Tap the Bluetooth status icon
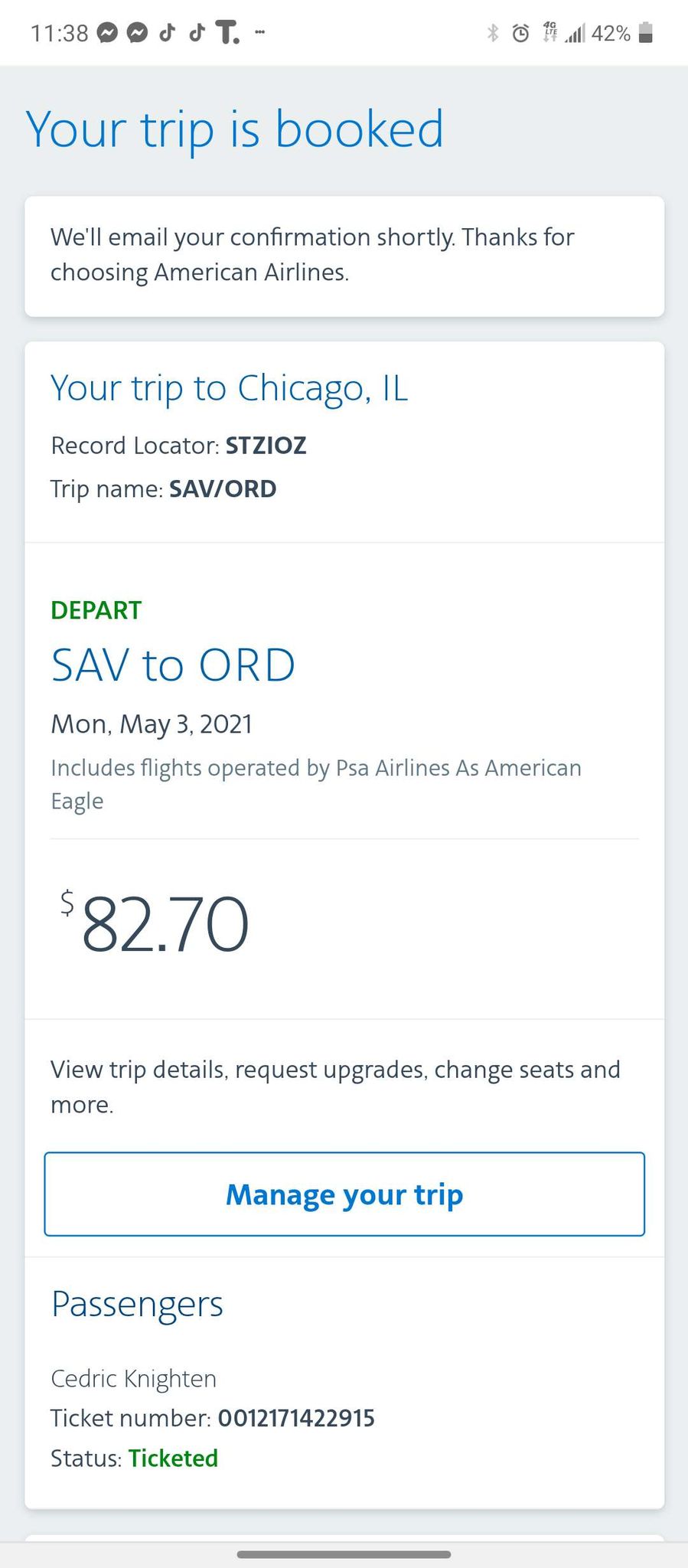Image resolution: width=688 pixels, height=1568 pixels. (x=493, y=33)
